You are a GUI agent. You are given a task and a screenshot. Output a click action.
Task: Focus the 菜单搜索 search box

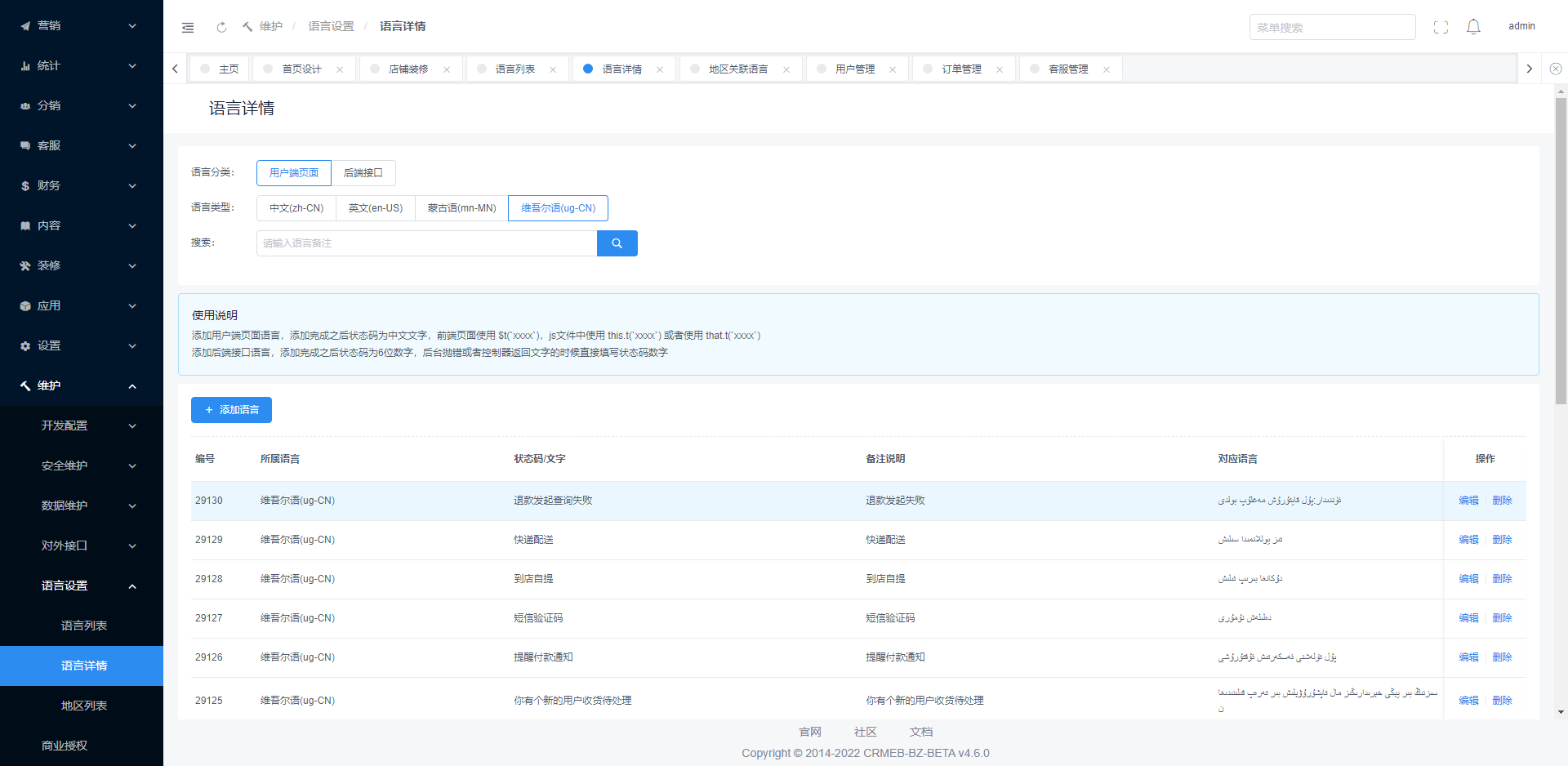(1332, 27)
